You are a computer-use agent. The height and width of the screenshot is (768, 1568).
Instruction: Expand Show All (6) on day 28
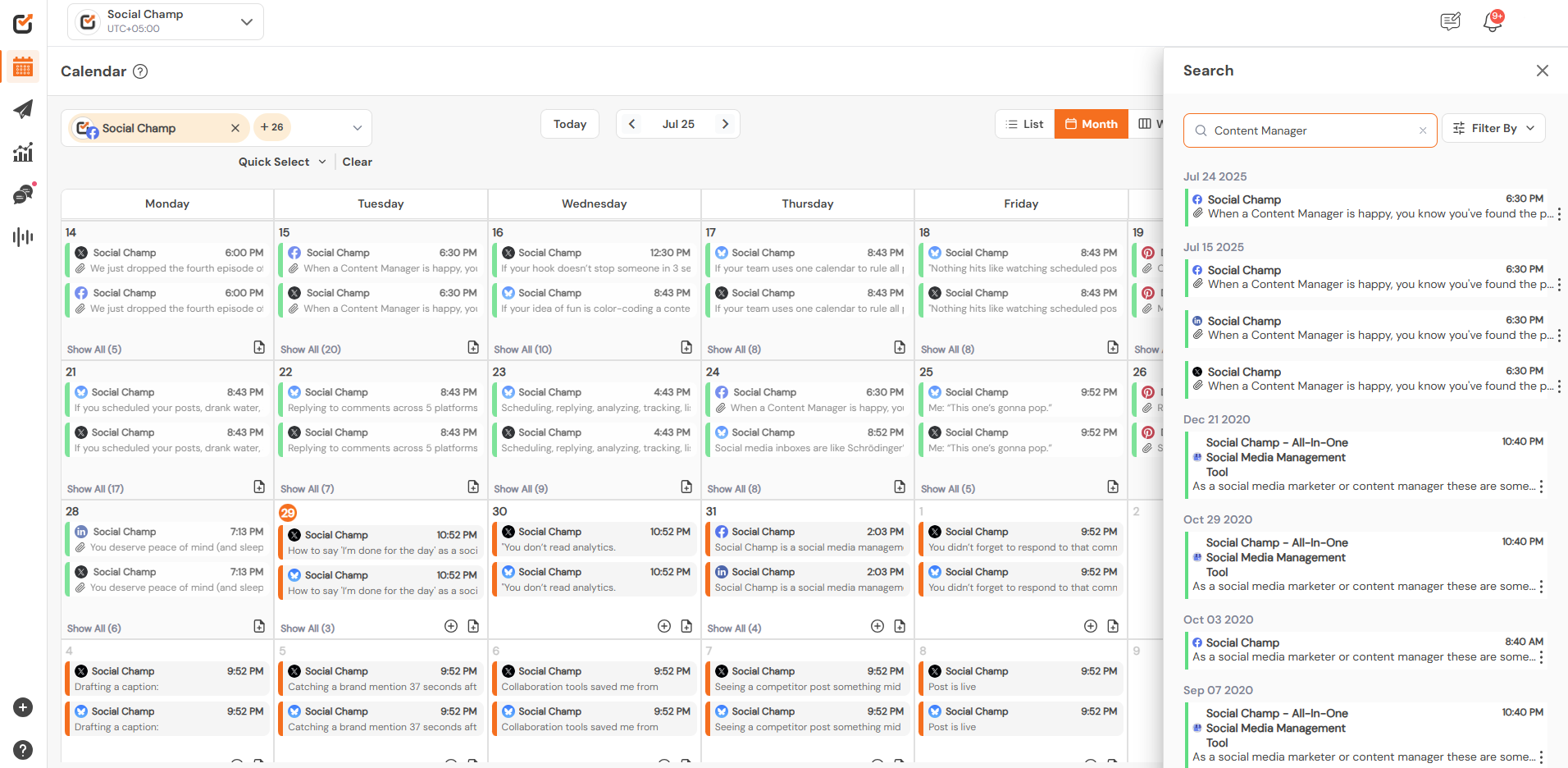(94, 629)
